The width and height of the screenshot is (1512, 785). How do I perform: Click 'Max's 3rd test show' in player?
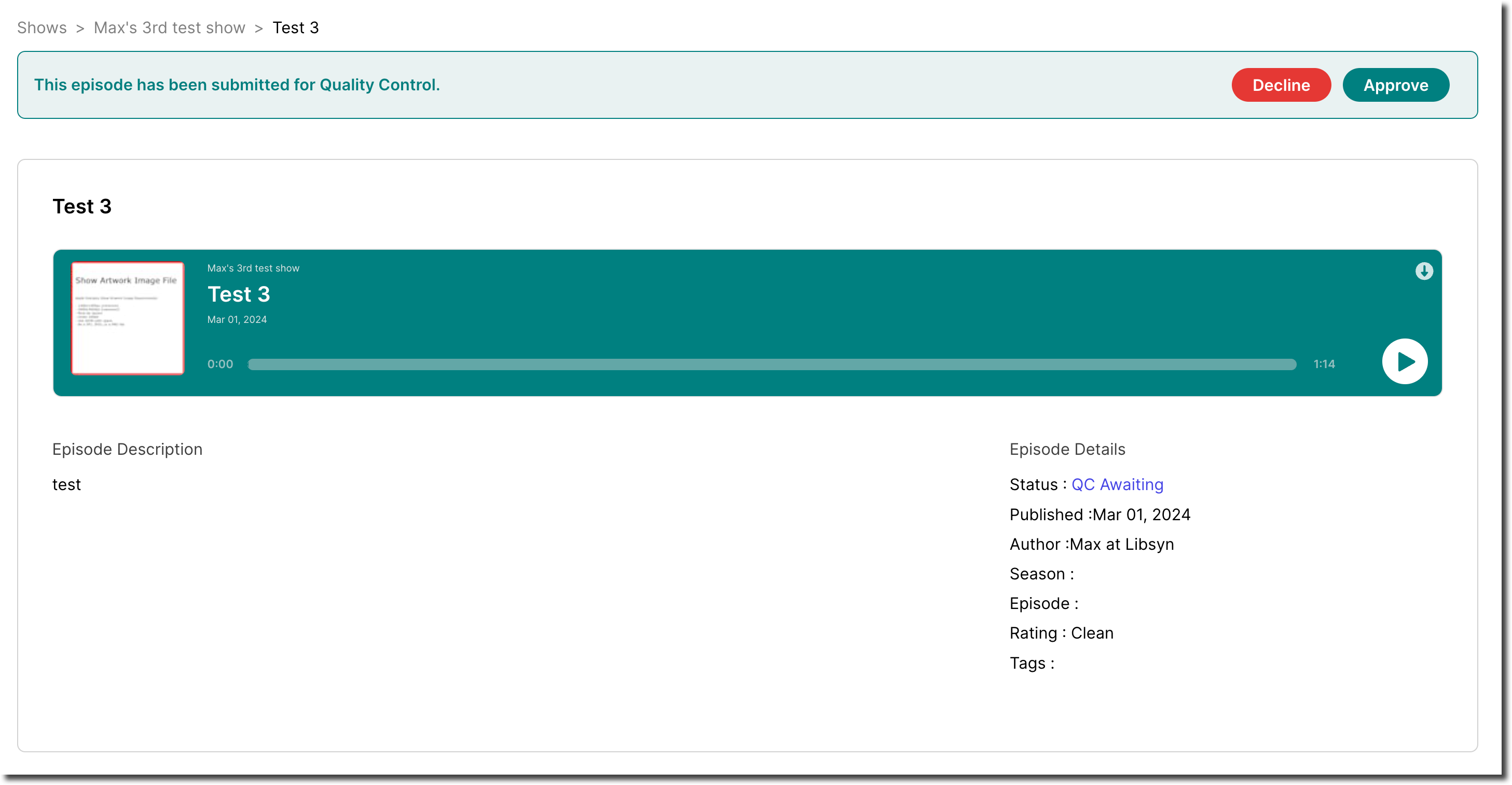click(253, 268)
